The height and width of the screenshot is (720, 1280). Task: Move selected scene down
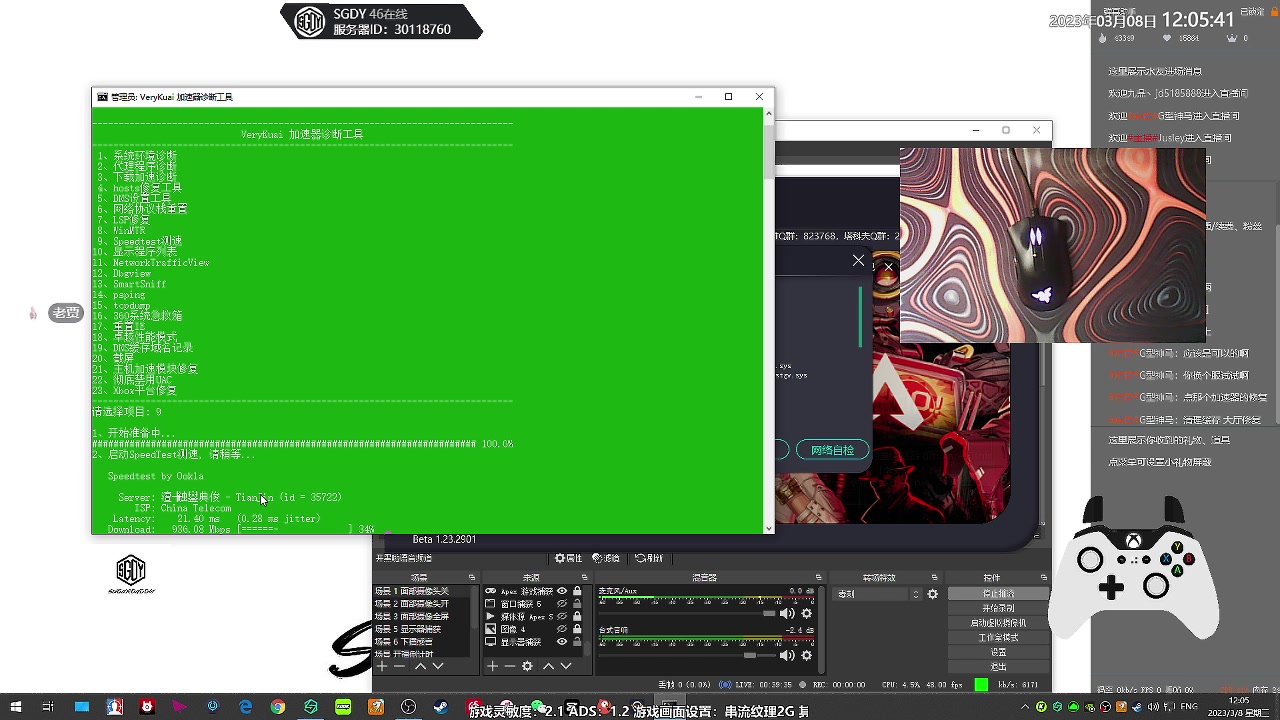[437, 666]
